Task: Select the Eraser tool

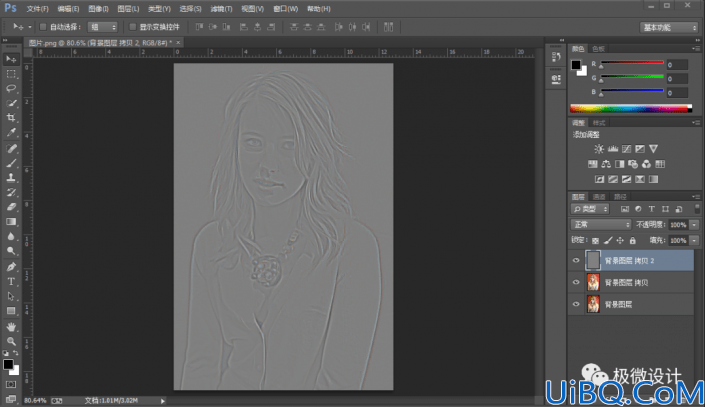Action: [x=11, y=207]
